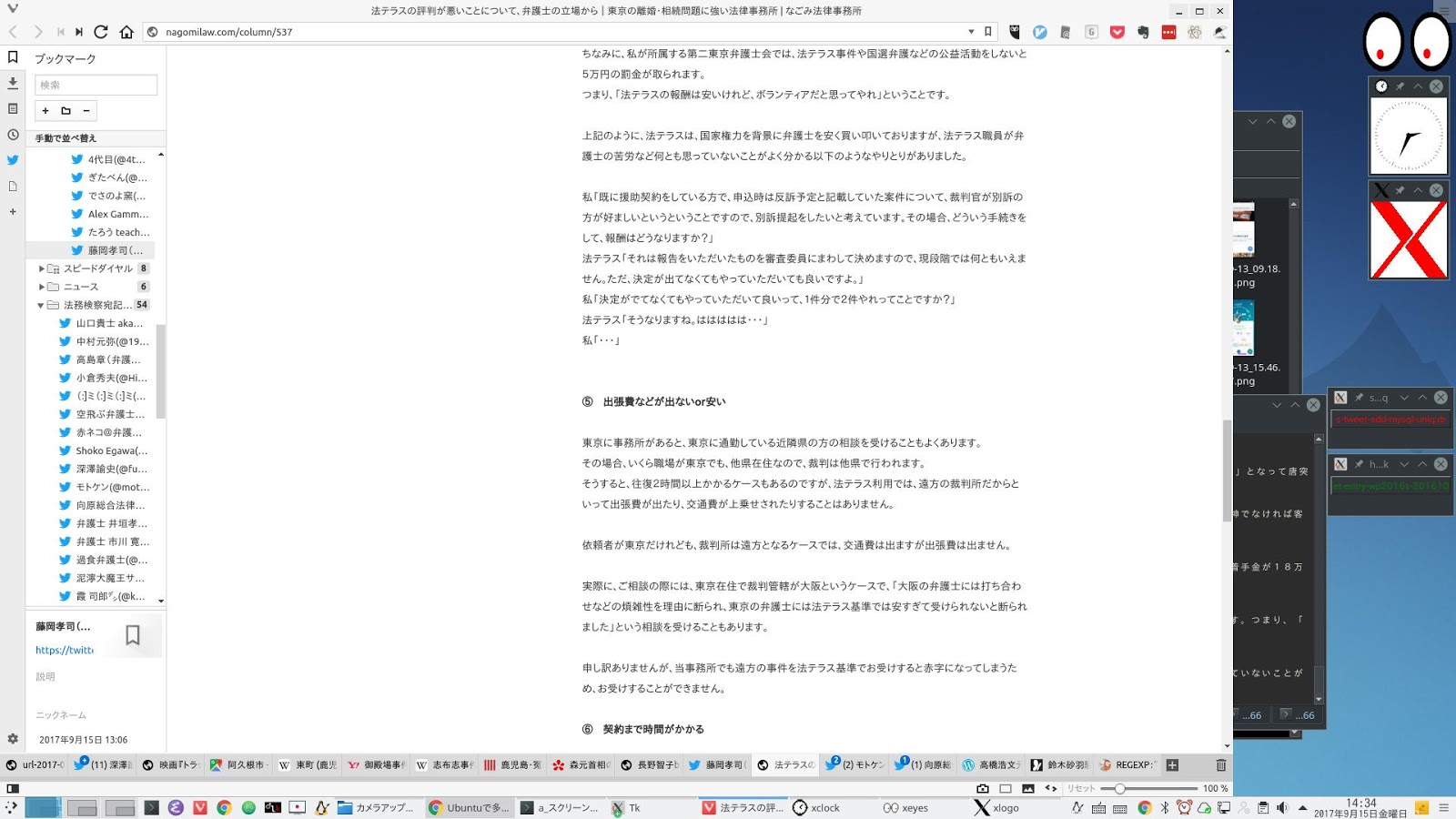1456x819 pixels.
Task: Expand the ニュース folder
Action: coord(41,287)
